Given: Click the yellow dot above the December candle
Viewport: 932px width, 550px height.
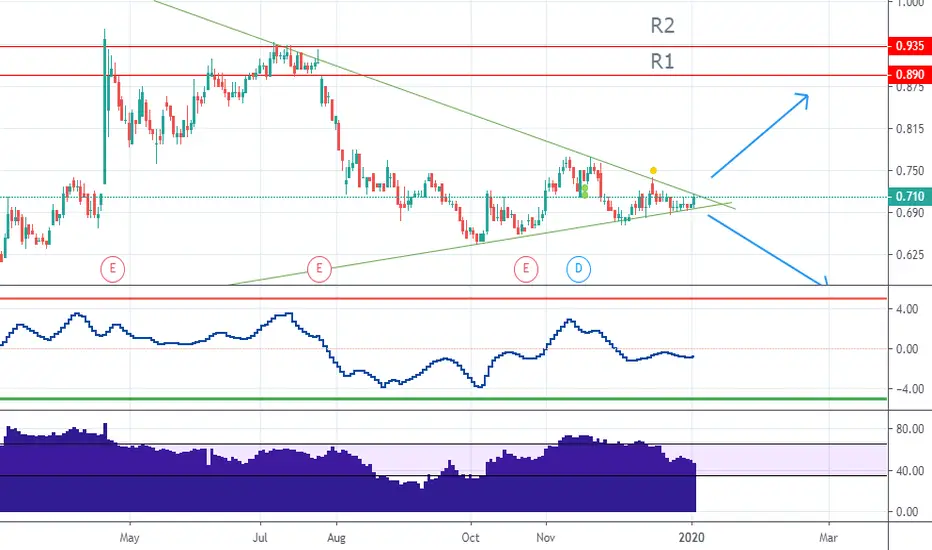Looking at the screenshot, I should [653, 171].
